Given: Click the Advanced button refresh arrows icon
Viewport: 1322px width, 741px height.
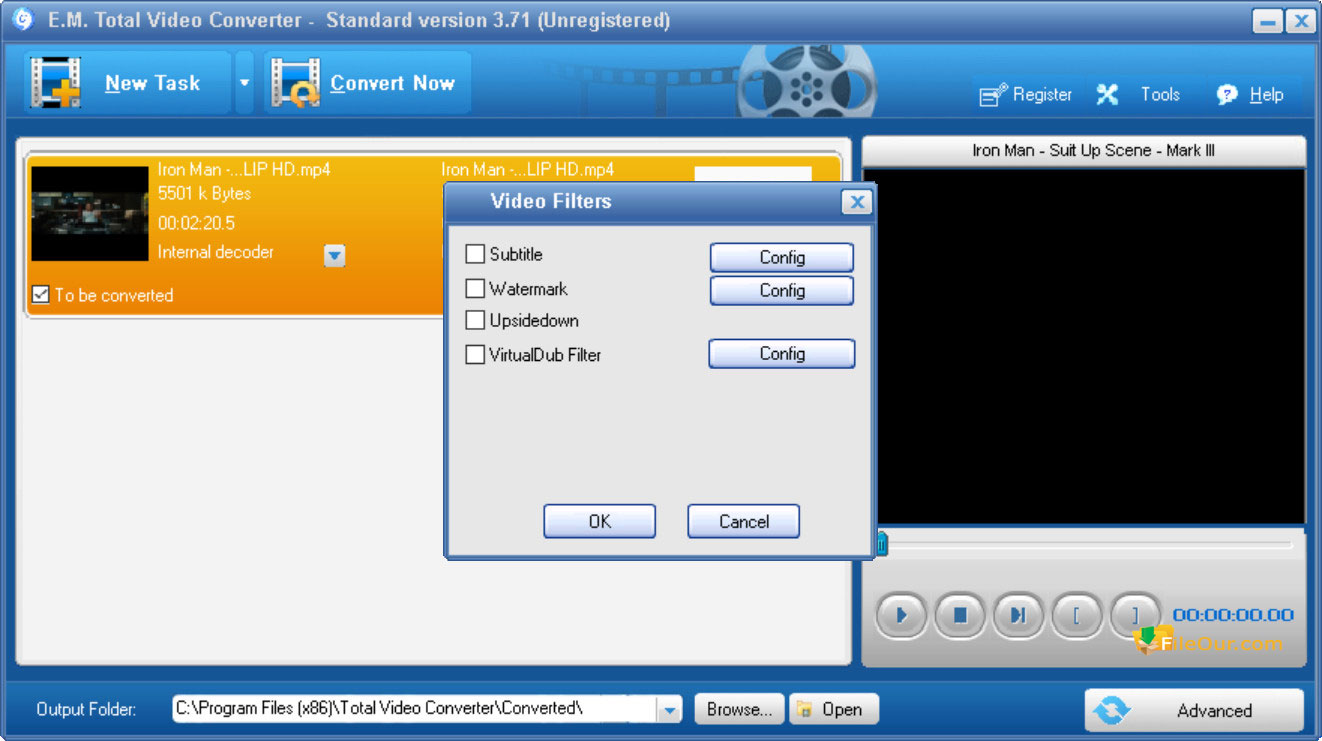Looking at the screenshot, I should [x=1110, y=710].
